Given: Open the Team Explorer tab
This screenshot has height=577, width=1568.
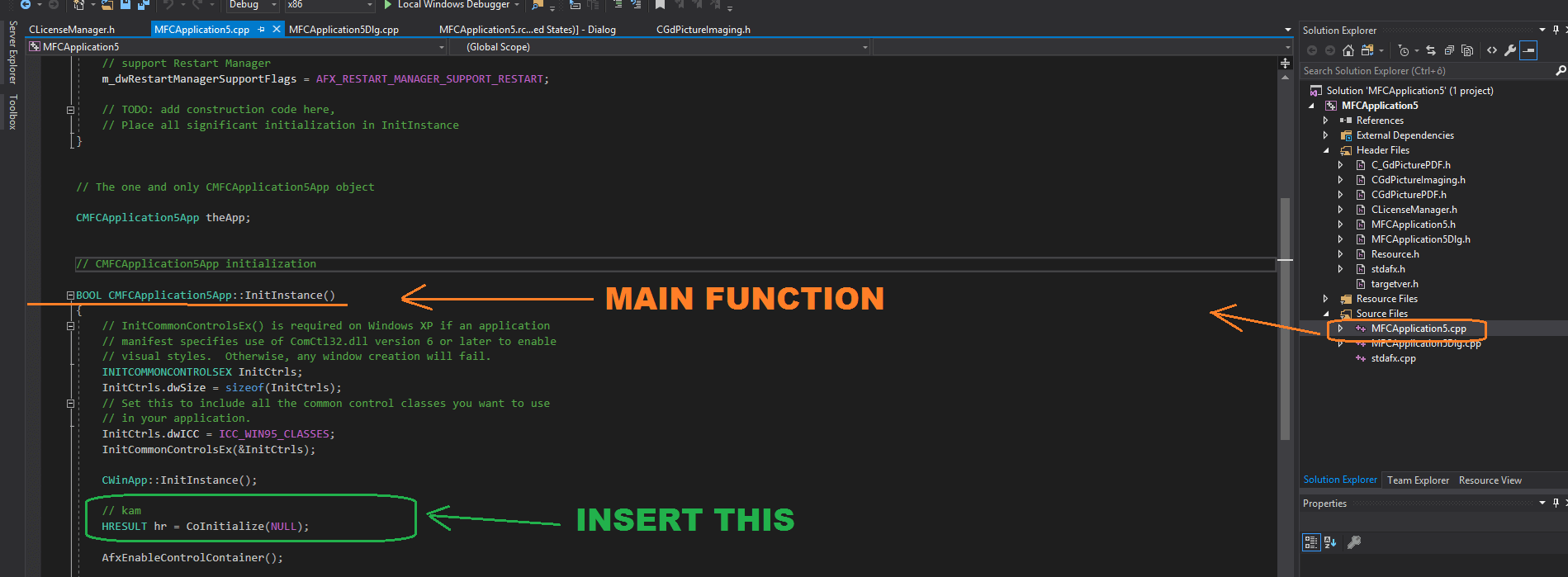Looking at the screenshot, I should pyautogui.click(x=1418, y=480).
